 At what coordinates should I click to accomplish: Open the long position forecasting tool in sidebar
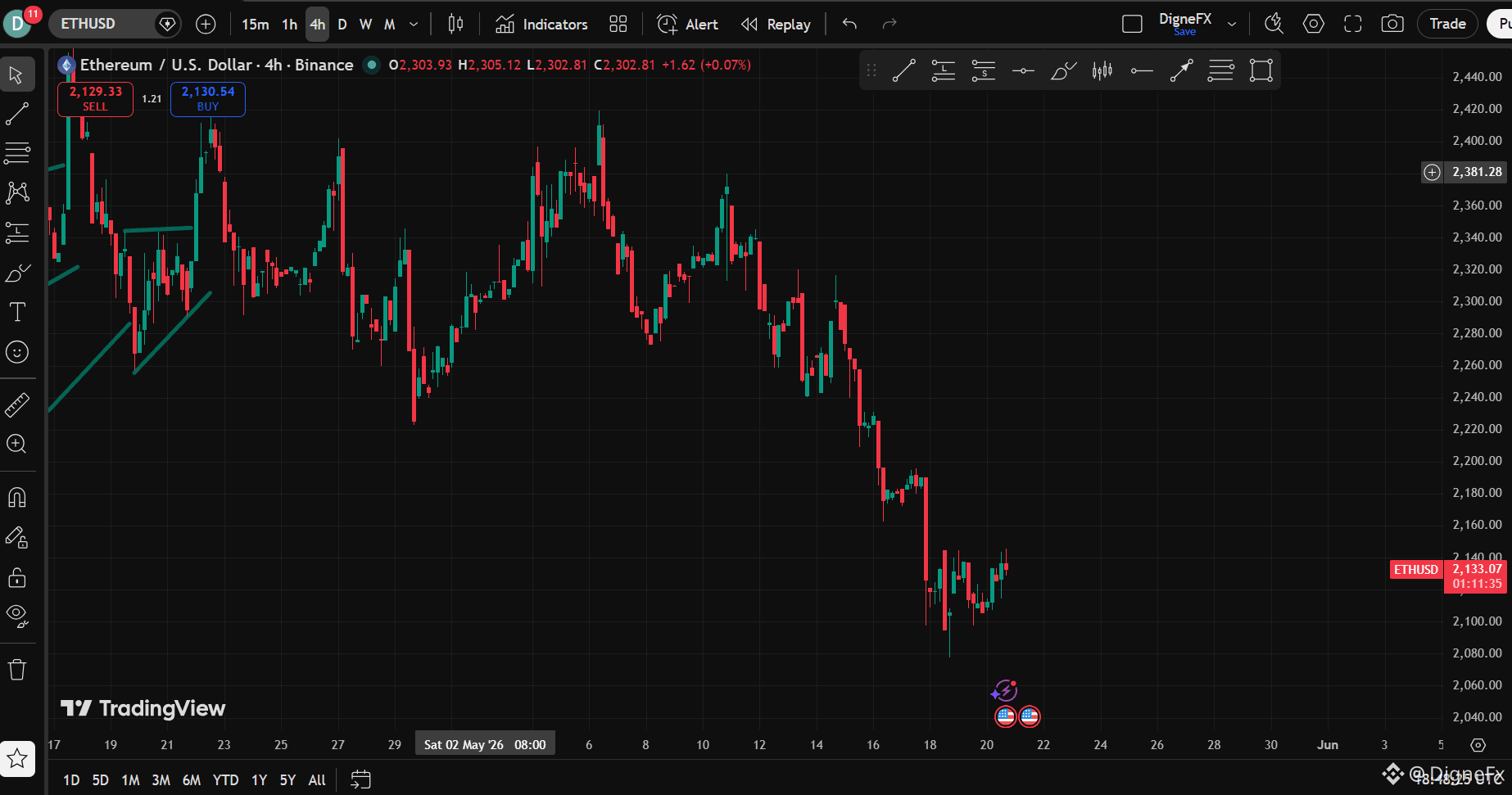[x=17, y=233]
